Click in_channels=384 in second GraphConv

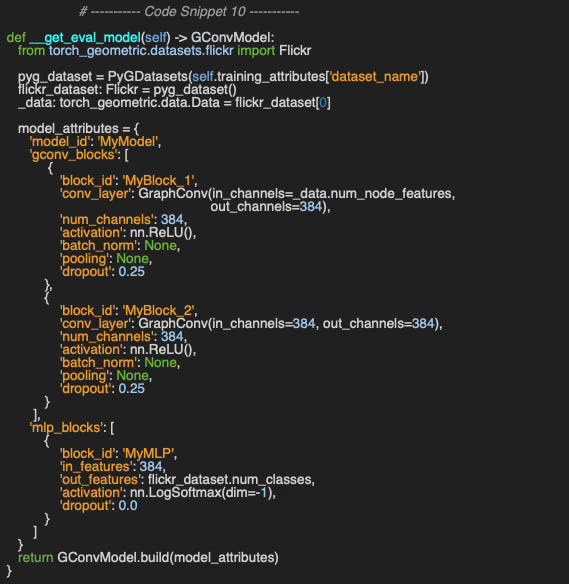click(x=264, y=324)
